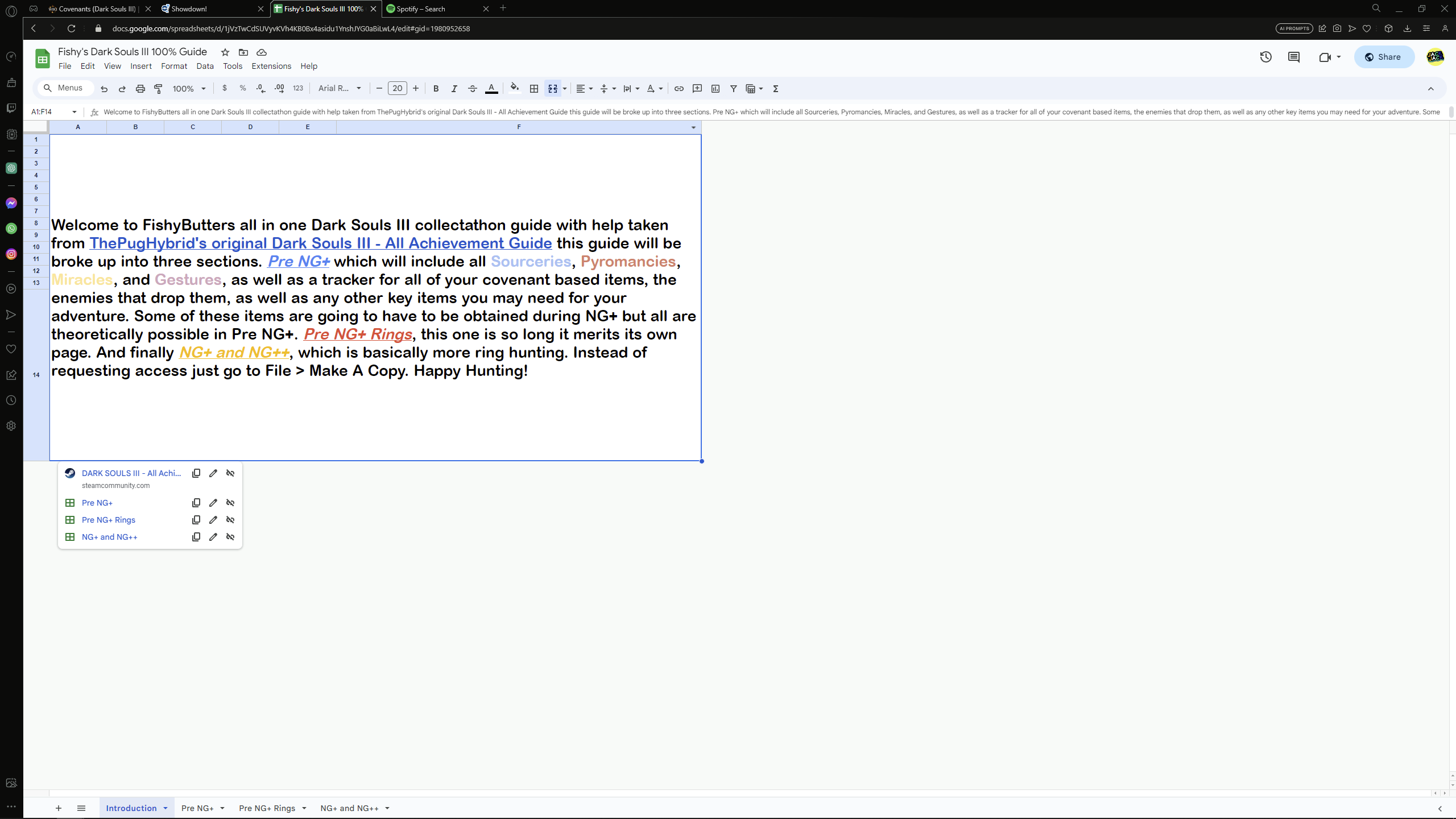Toggle bold formatting
Image resolution: width=1456 pixels, height=819 pixels.
pyautogui.click(x=436, y=89)
